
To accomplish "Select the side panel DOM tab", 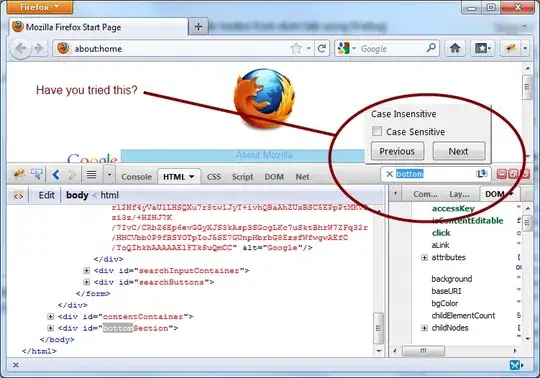I will click(x=499, y=194).
